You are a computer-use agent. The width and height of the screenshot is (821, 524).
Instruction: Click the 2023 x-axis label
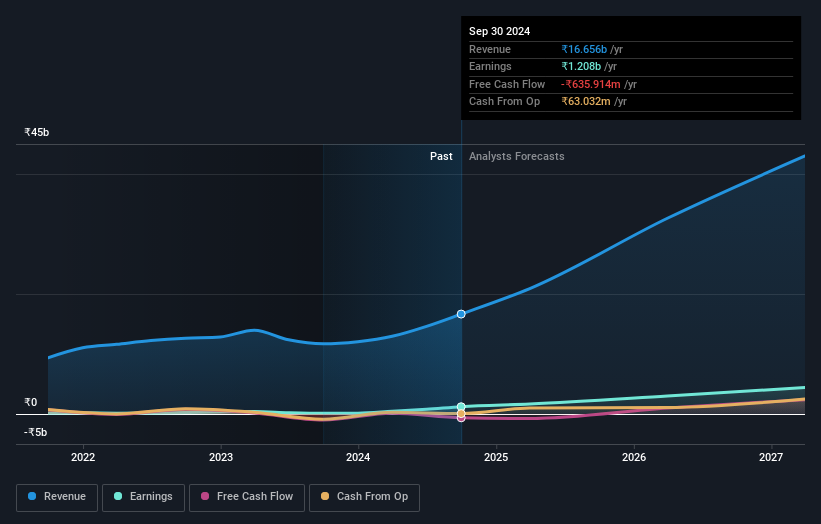221,458
